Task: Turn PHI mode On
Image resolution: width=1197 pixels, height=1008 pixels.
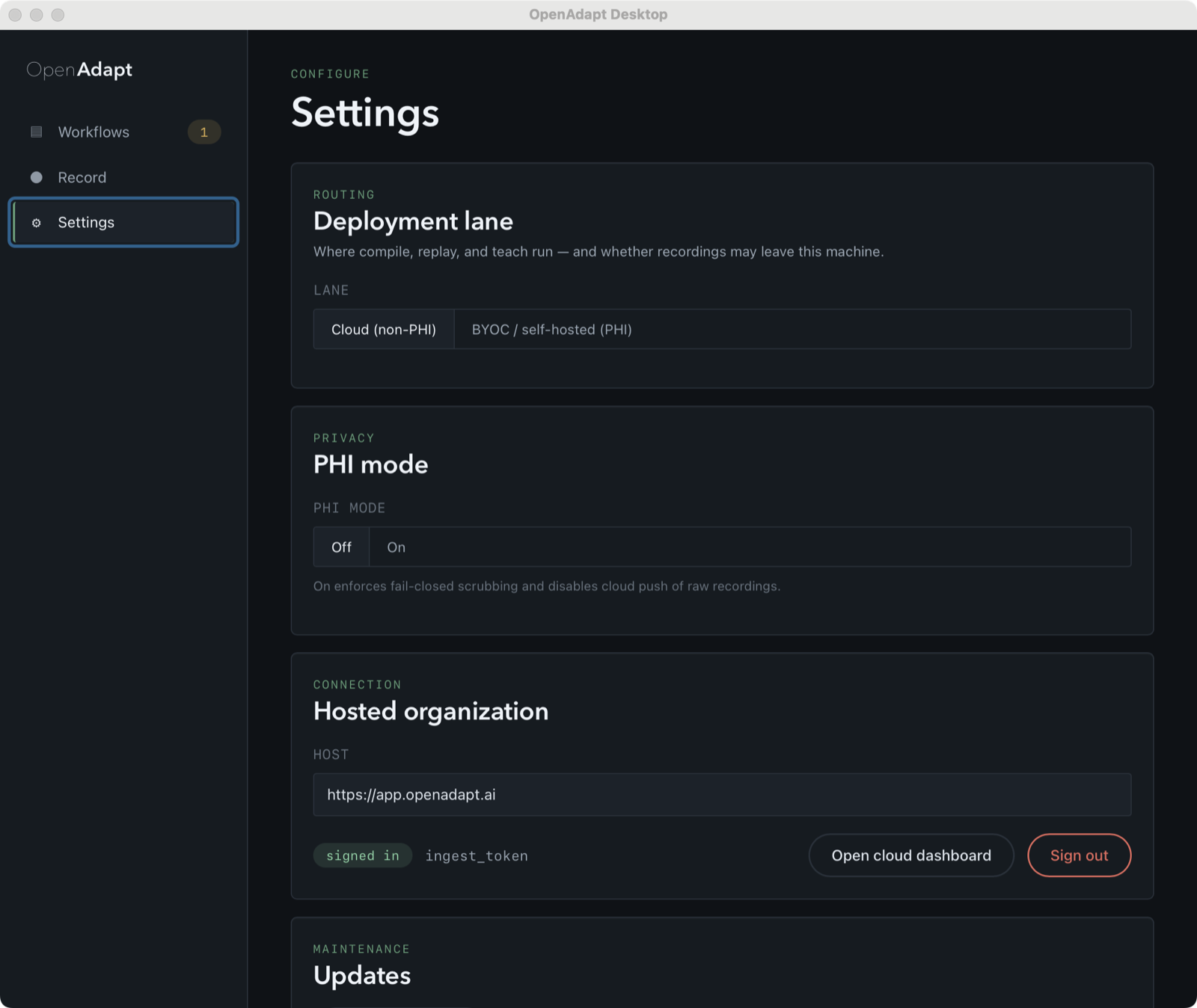Action: (x=396, y=547)
